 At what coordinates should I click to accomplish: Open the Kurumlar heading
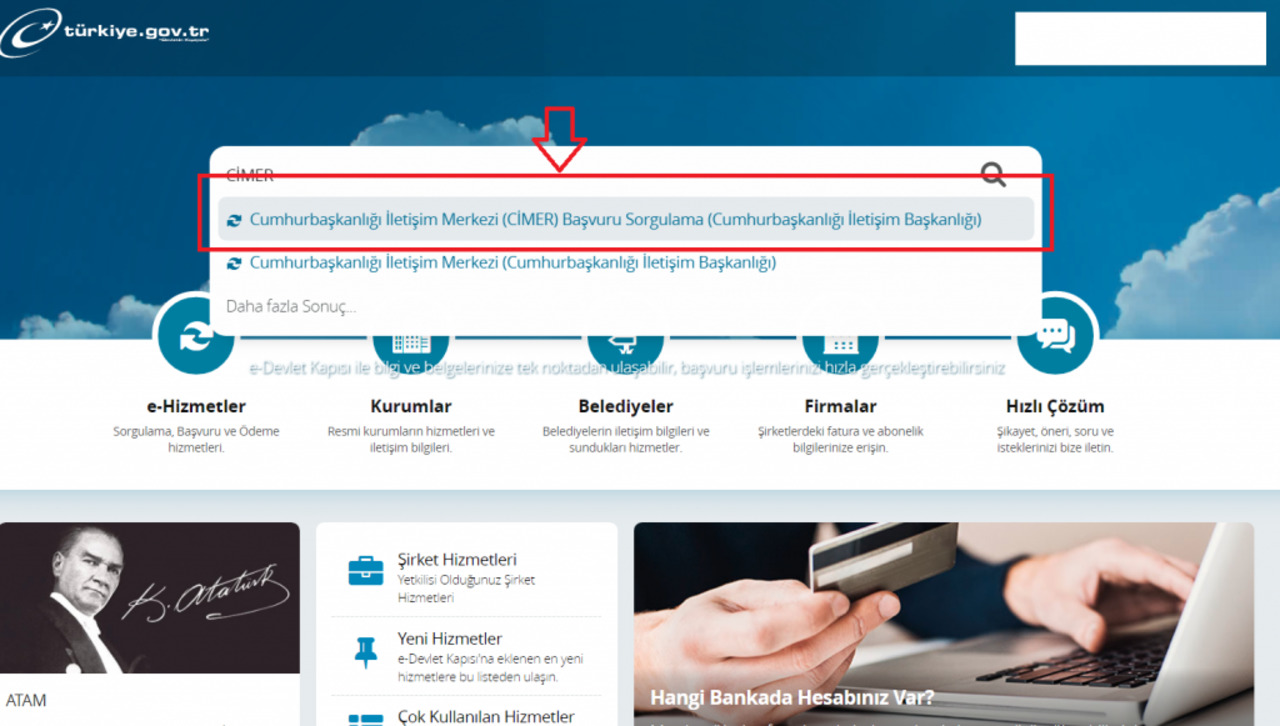[x=411, y=407]
